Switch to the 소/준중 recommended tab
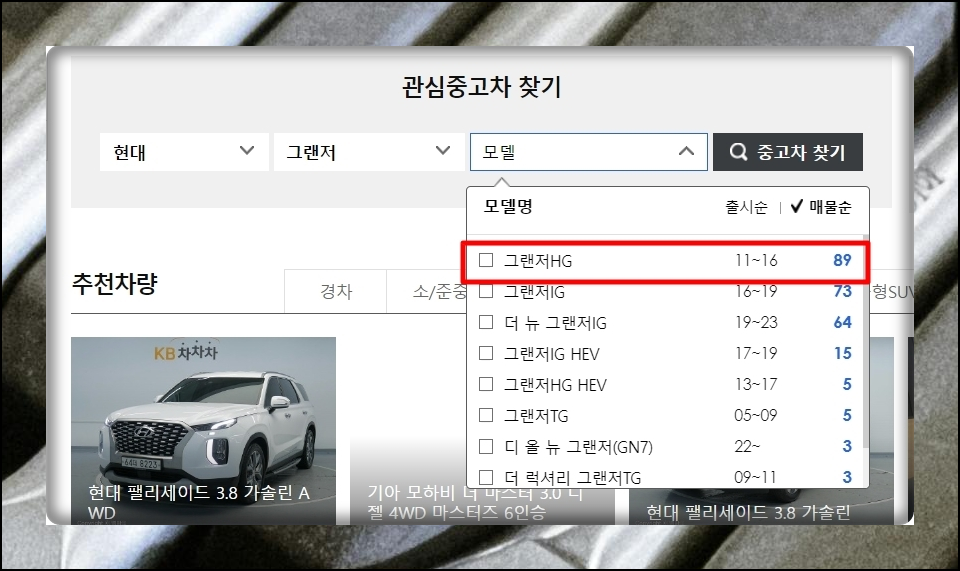This screenshot has width=960, height=571. coord(427,291)
